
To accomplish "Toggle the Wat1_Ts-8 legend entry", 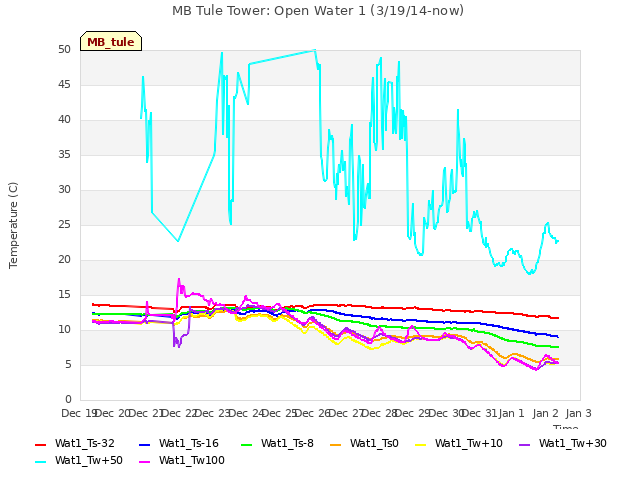I will coord(278,443).
